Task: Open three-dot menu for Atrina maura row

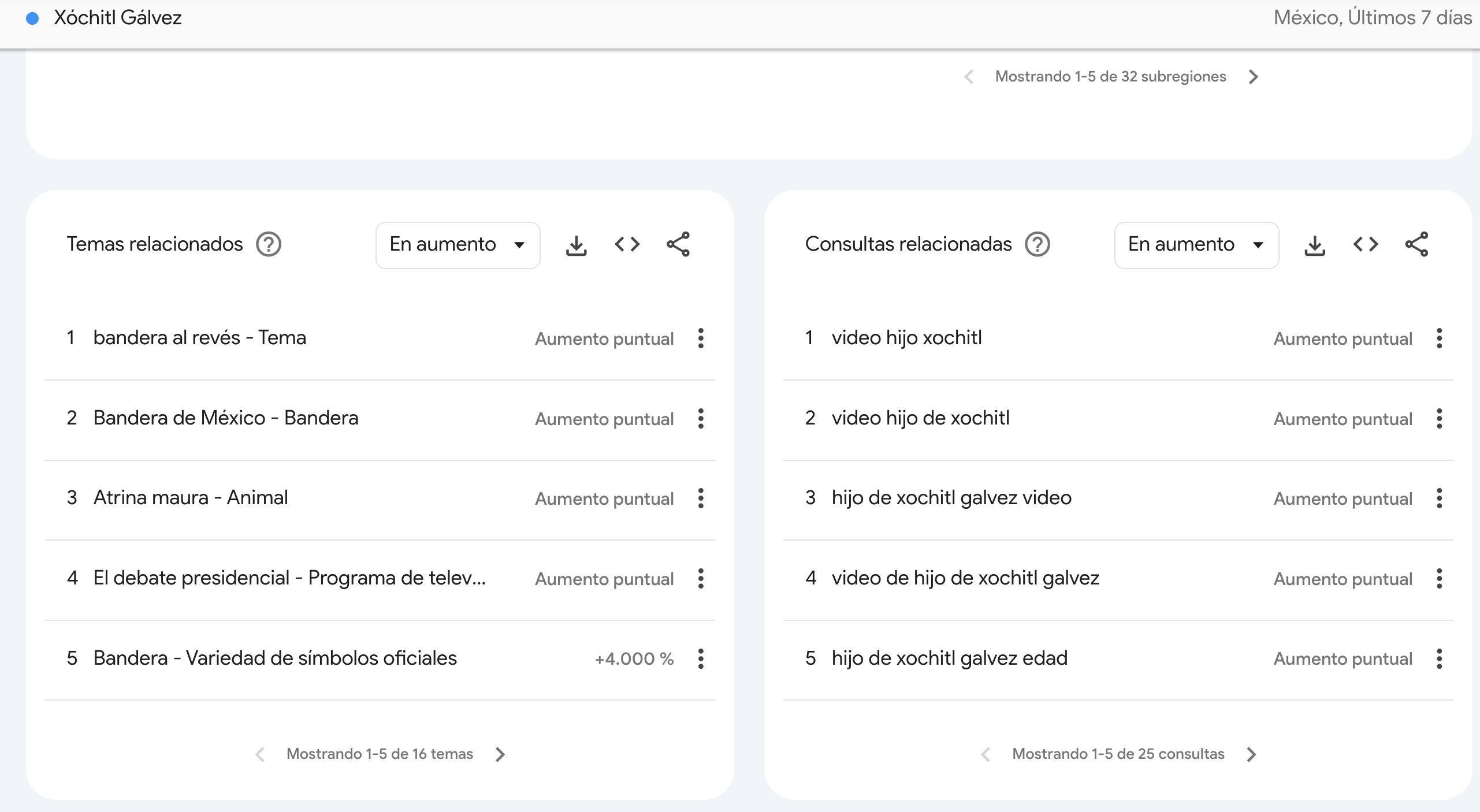Action: point(701,498)
